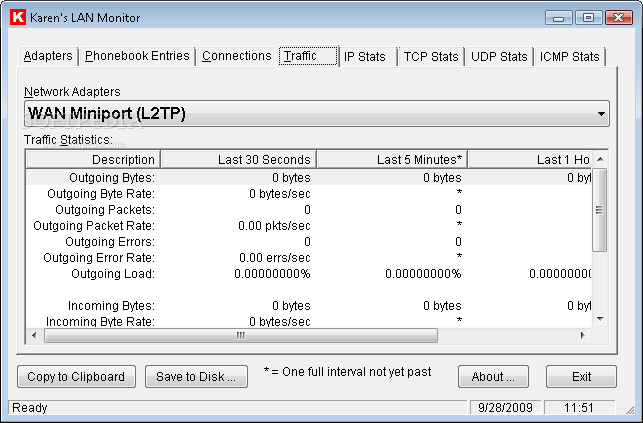643x423 pixels.
Task: Maximize the Karen's LAN Monitor window
Action: [x=588, y=18]
